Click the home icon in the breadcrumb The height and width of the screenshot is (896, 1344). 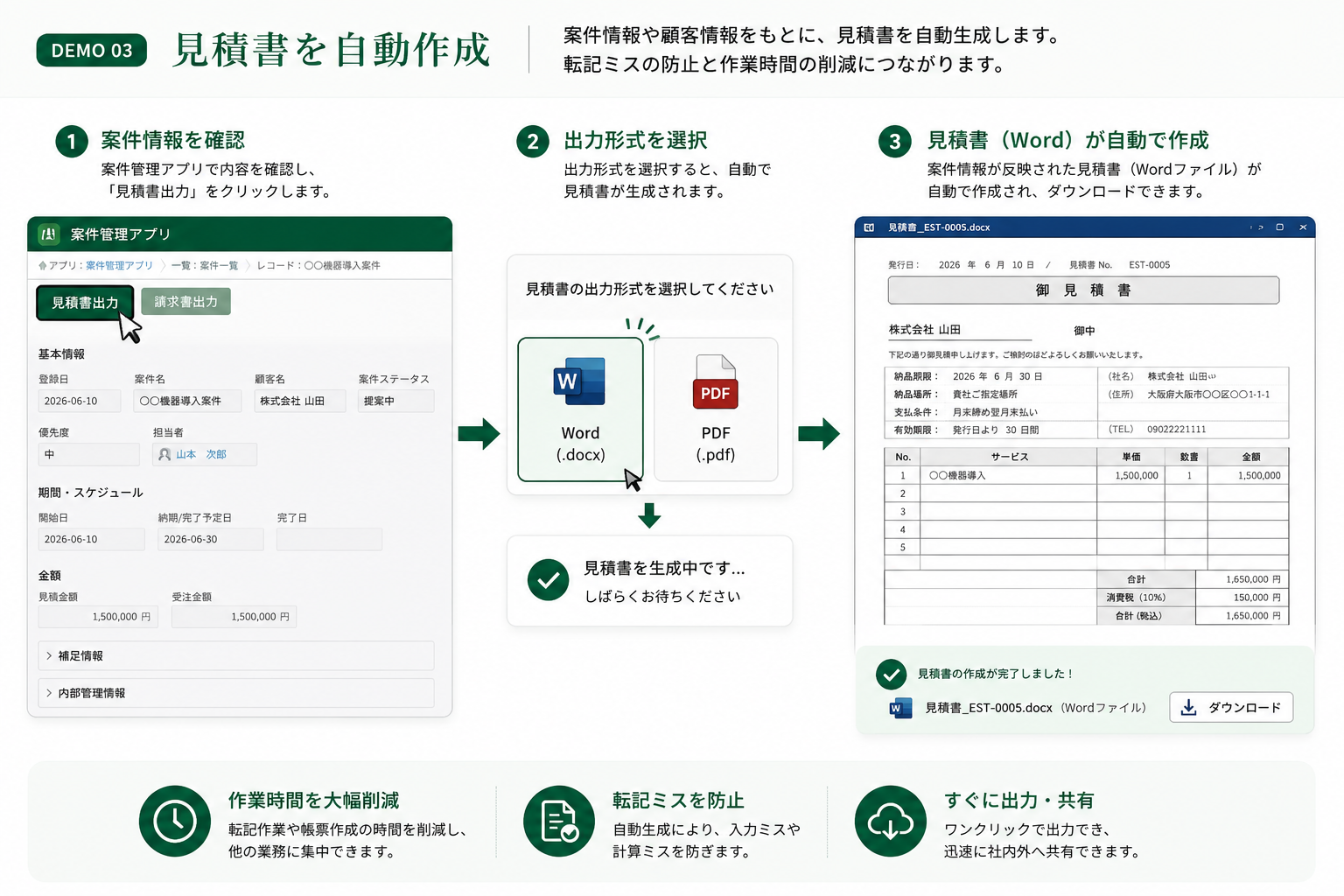[x=43, y=265]
